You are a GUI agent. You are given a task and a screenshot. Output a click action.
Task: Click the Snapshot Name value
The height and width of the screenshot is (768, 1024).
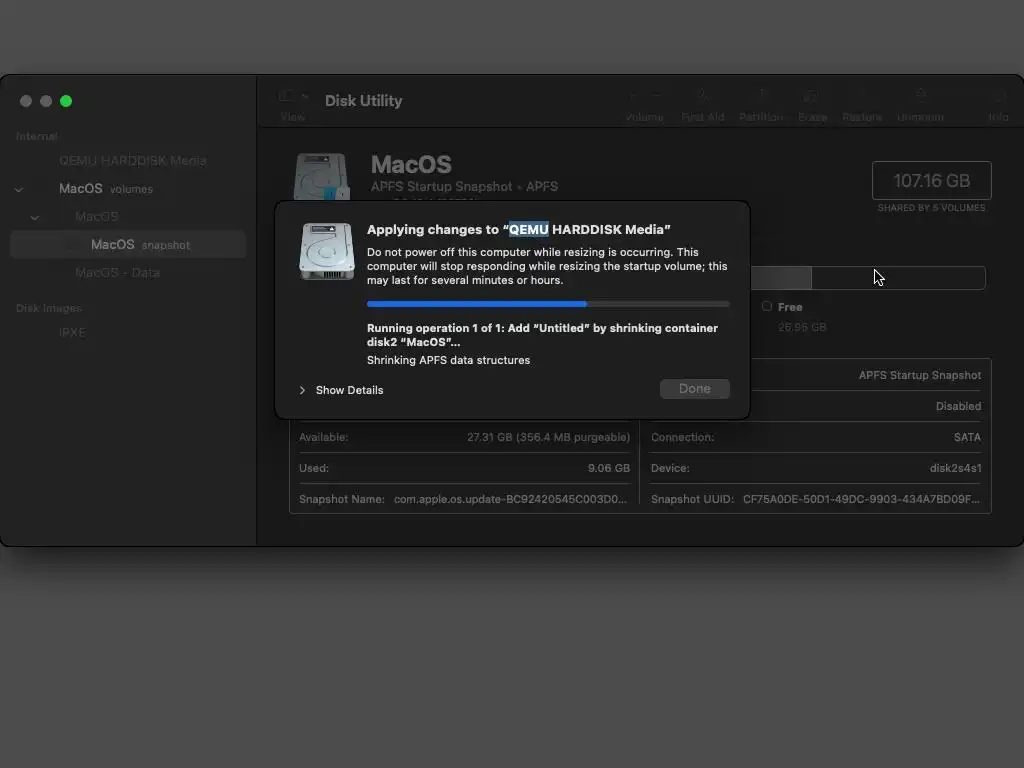tap(510, 499)
